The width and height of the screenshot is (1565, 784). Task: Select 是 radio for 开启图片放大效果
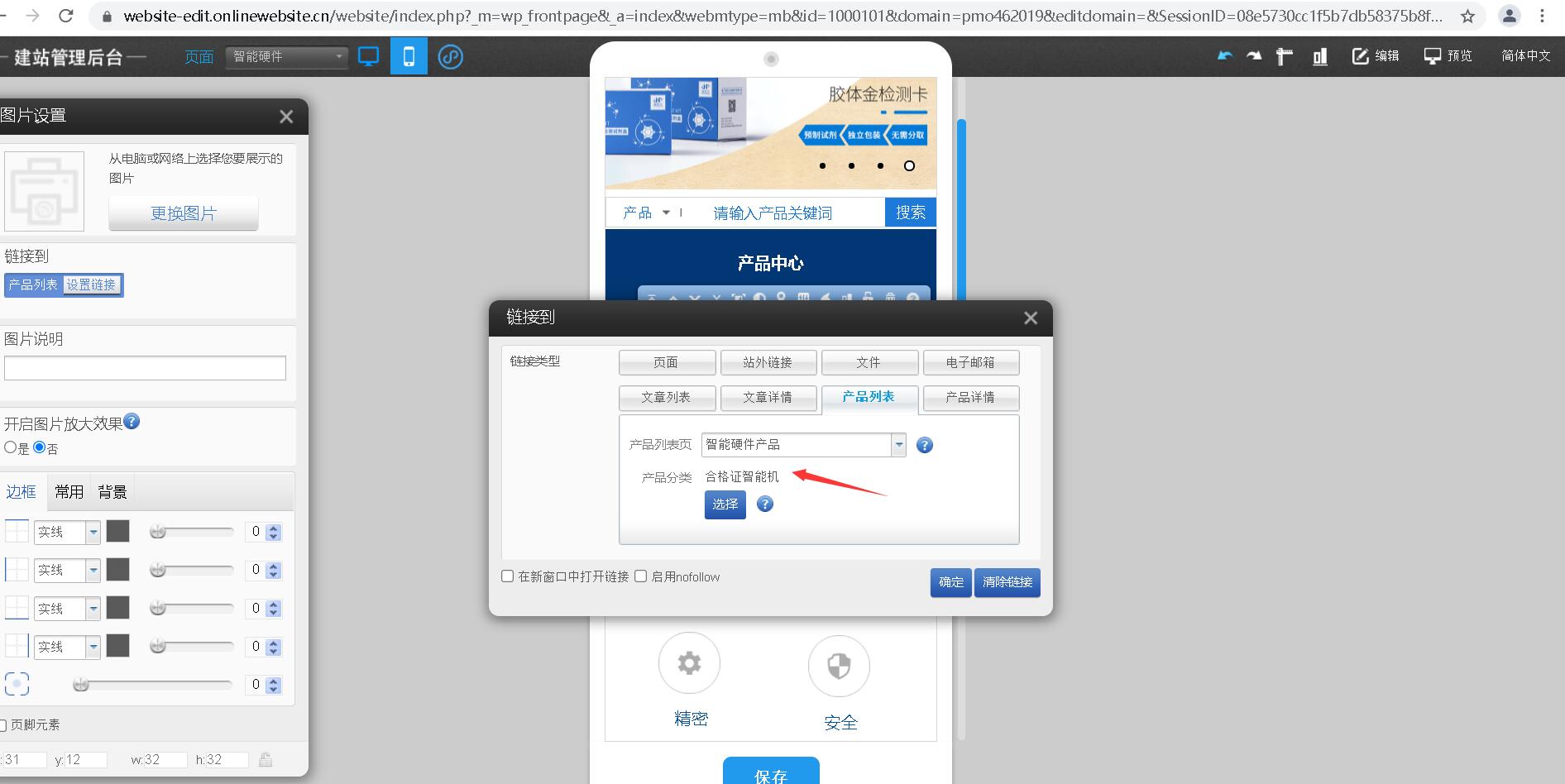click(8, 447)
